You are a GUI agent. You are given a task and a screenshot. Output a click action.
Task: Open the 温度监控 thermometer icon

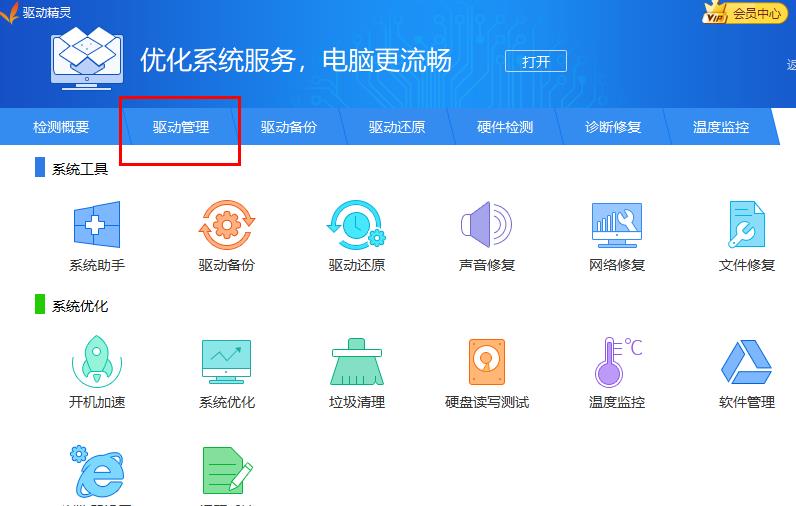click(x=618, y=362)
